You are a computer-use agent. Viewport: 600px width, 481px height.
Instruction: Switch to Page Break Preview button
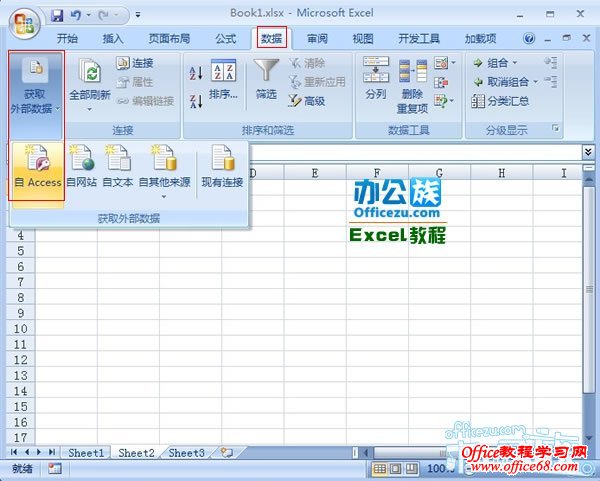coord(411,469)
